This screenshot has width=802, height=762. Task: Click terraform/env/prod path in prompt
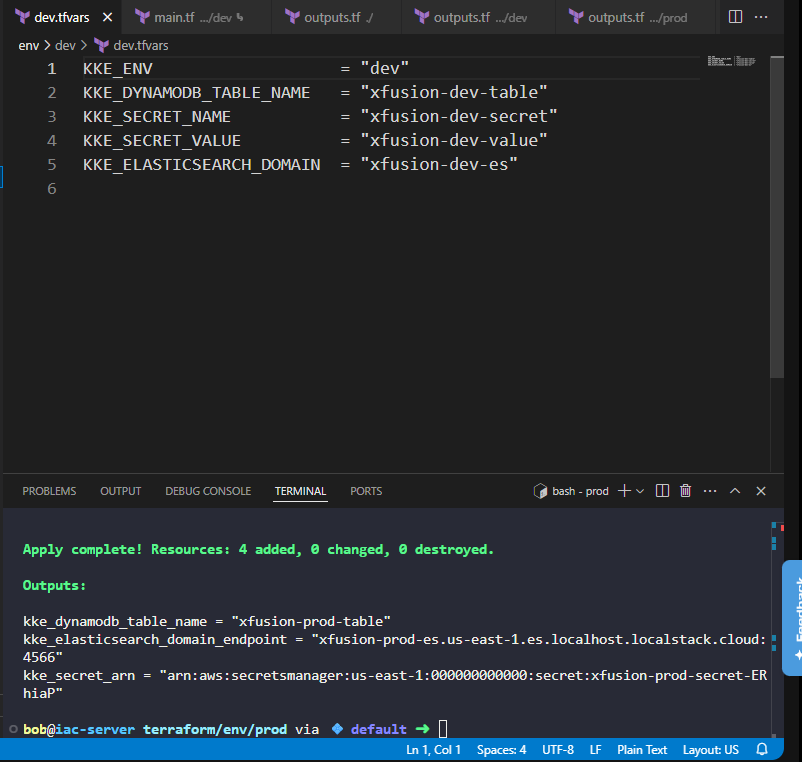215,729
